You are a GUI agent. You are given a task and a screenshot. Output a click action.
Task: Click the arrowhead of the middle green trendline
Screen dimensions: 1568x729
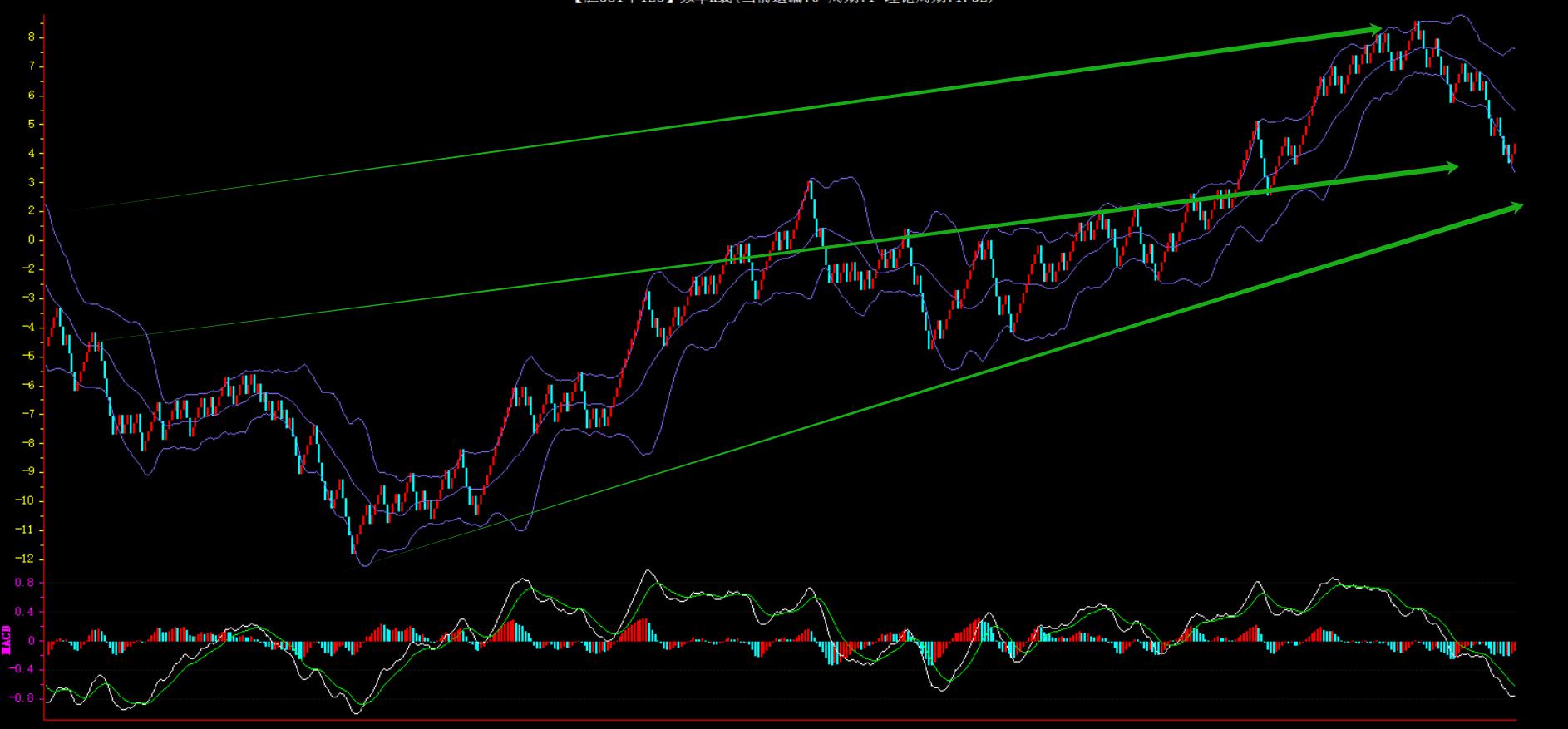click(1450, 167)
